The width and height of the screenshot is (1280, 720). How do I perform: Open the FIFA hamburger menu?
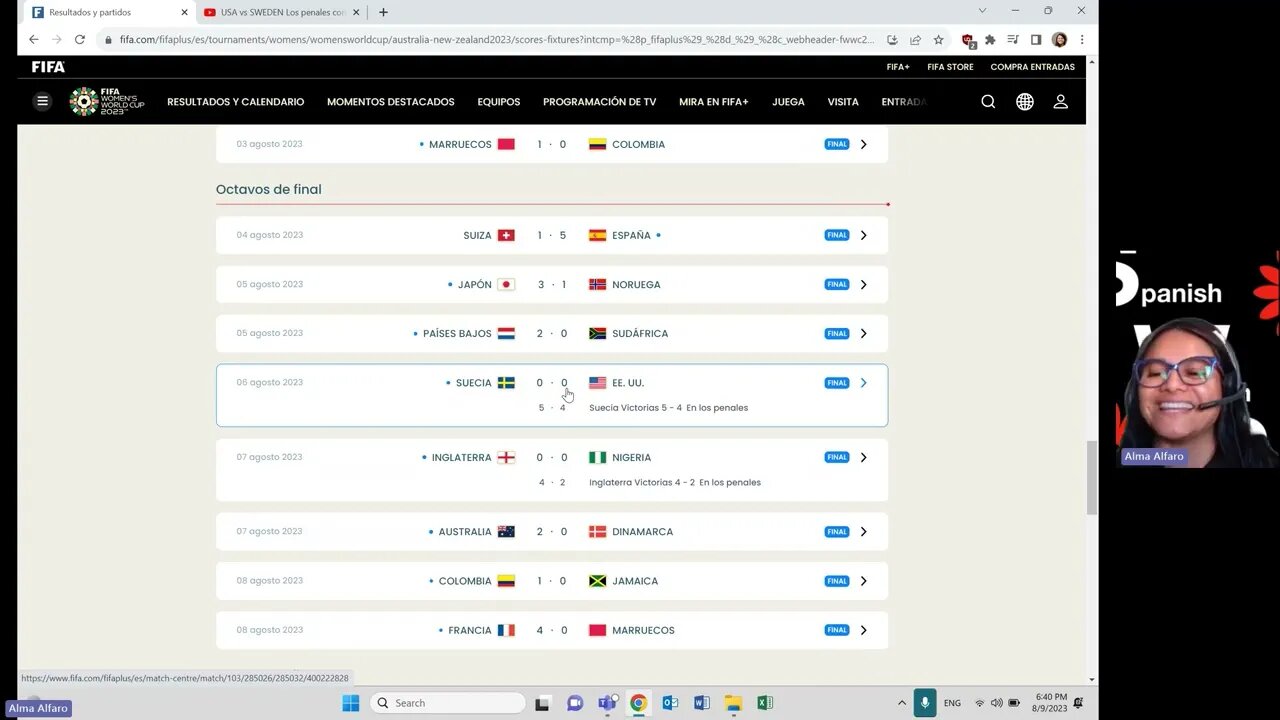42,101
